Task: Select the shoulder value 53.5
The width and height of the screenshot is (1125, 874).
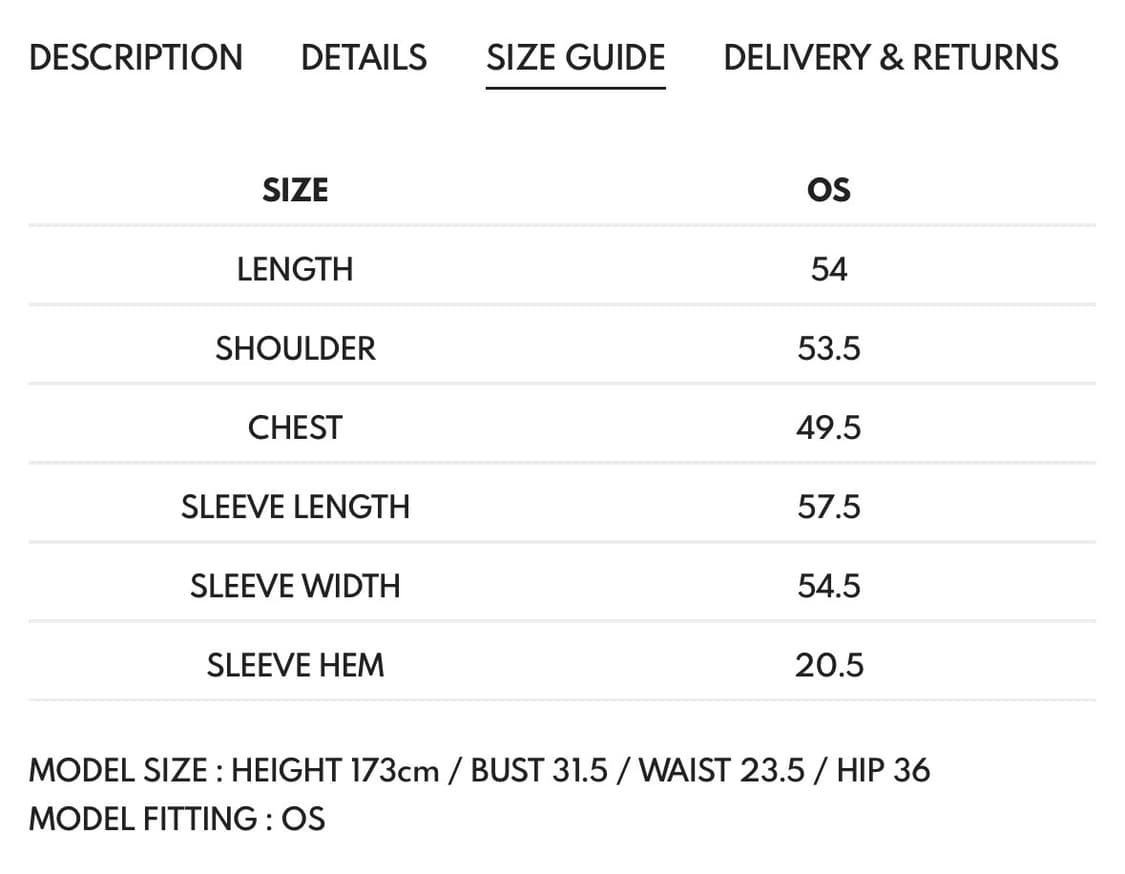Action: 828,348
